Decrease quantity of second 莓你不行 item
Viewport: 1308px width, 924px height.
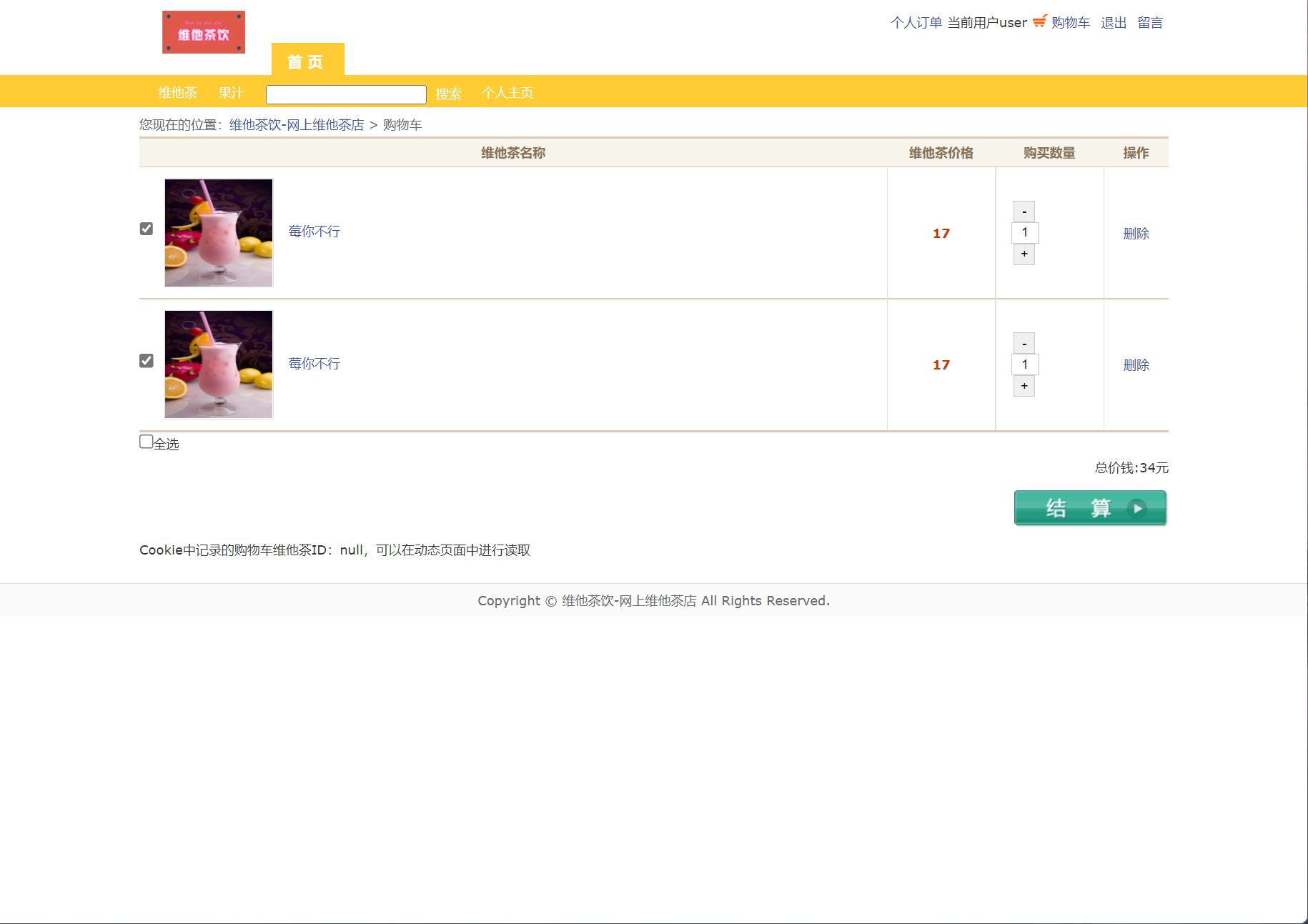(x=1024, y=343)
